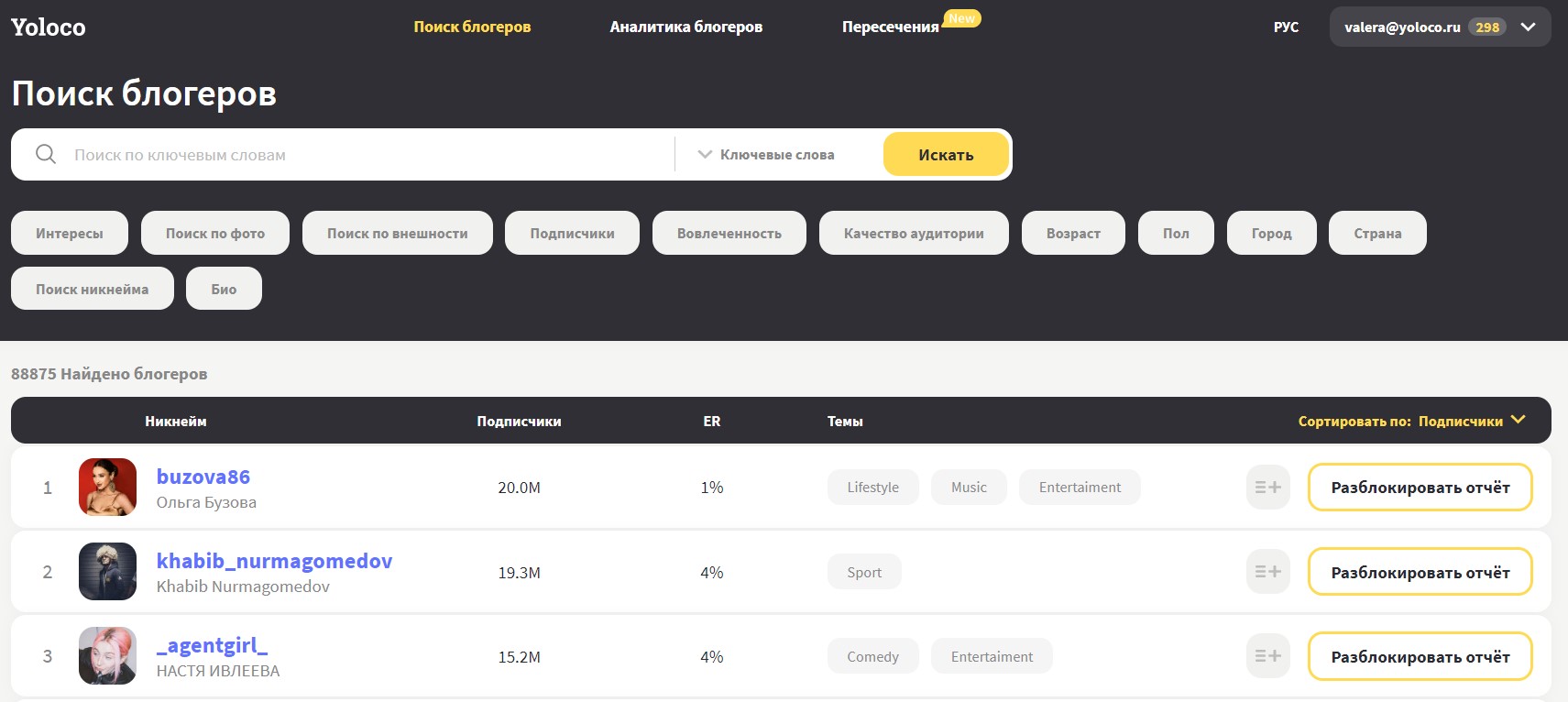The height and width of the screenshot is (702, 1568).
Task: Switch to Аналитика блогеров tab
Action: tap(685, 27)
